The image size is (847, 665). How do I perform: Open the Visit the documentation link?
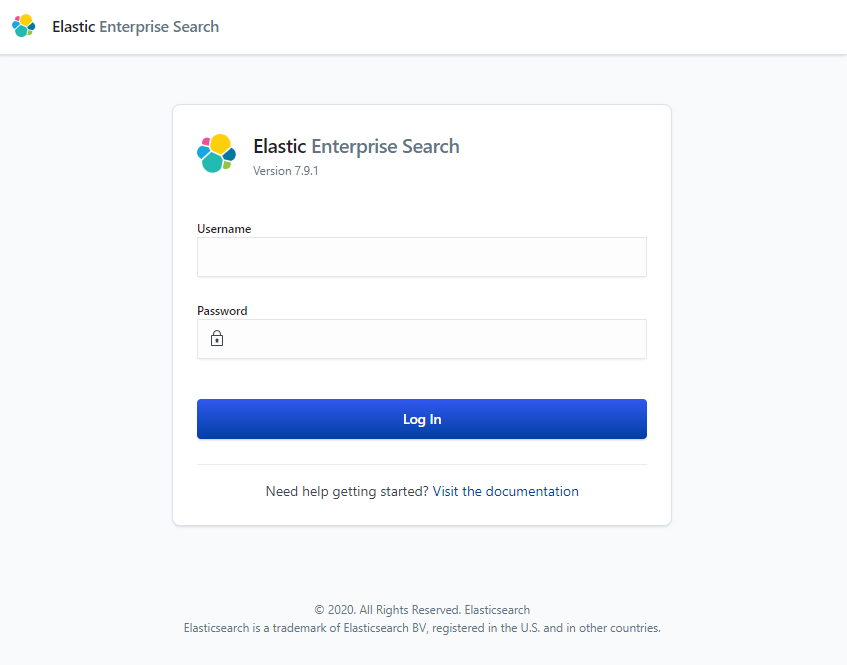(x=506, y=492)
